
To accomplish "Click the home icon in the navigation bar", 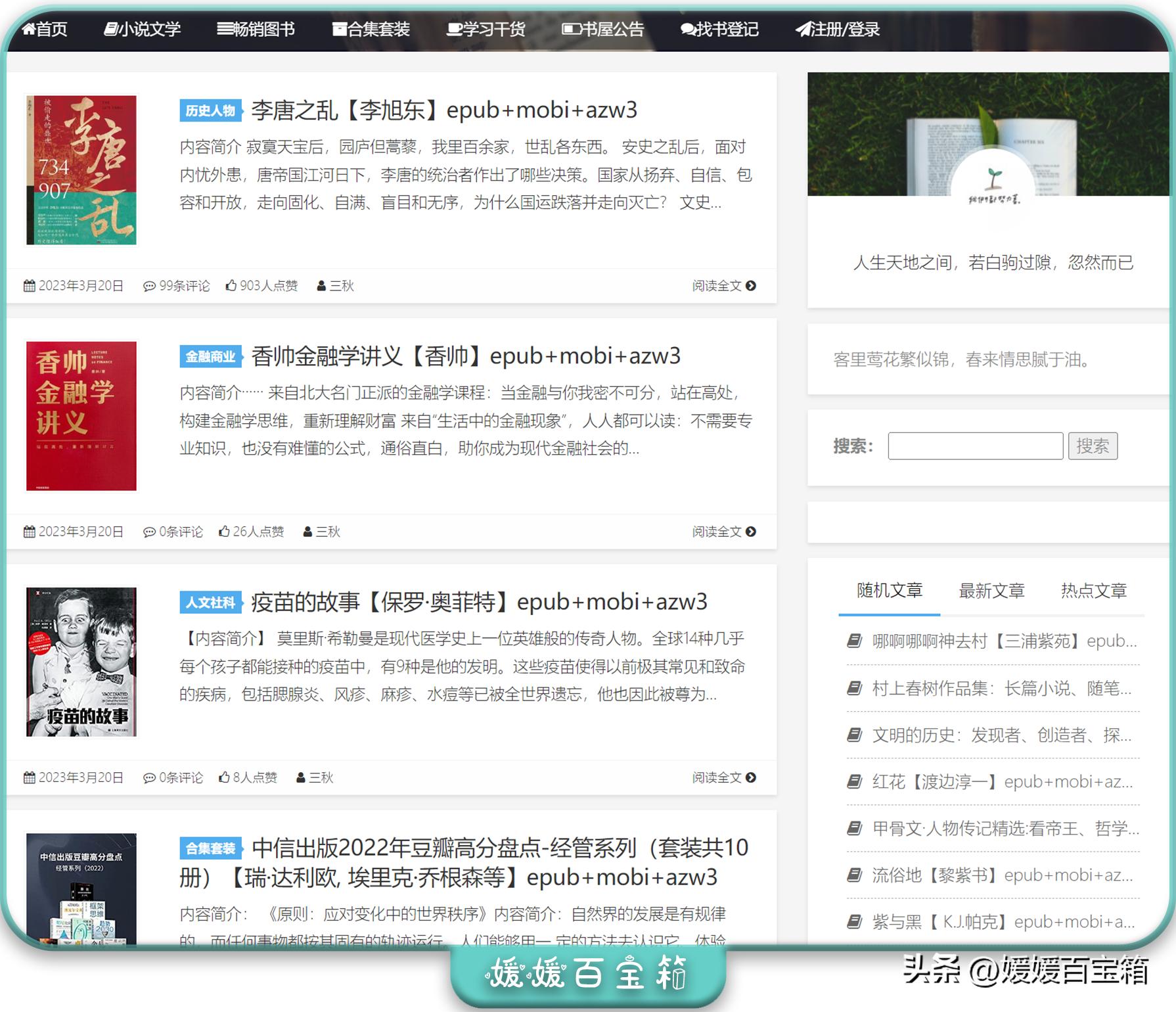I will (29, 29).
